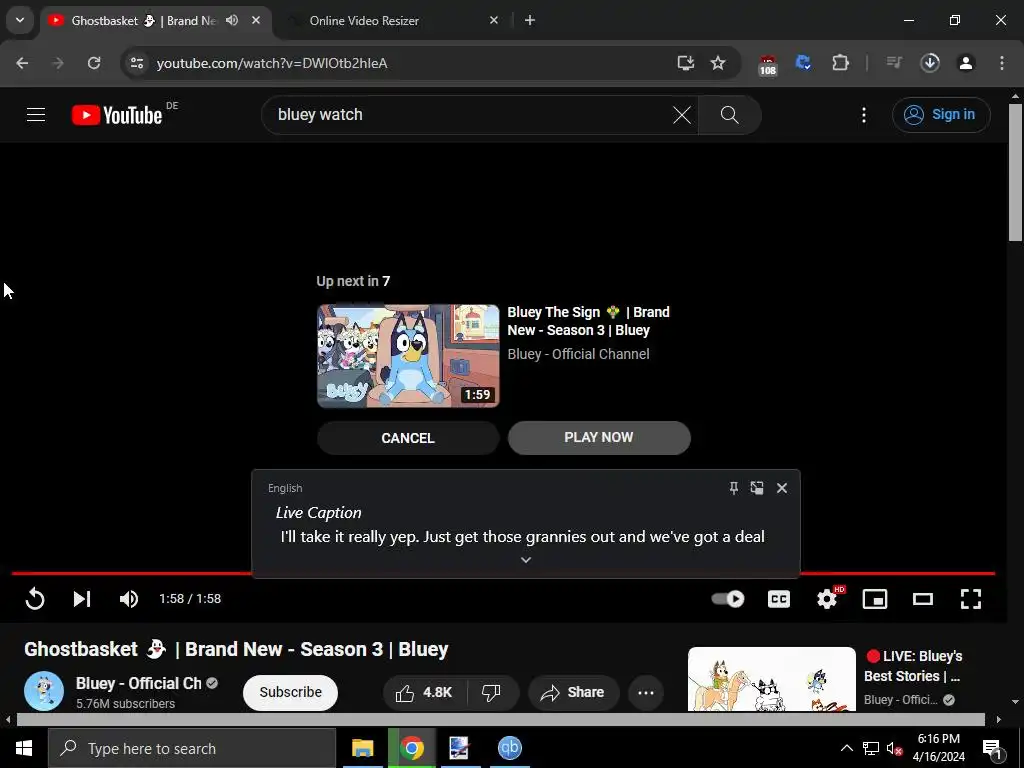Open YouTube settings three-dot menu

point(863,115)
